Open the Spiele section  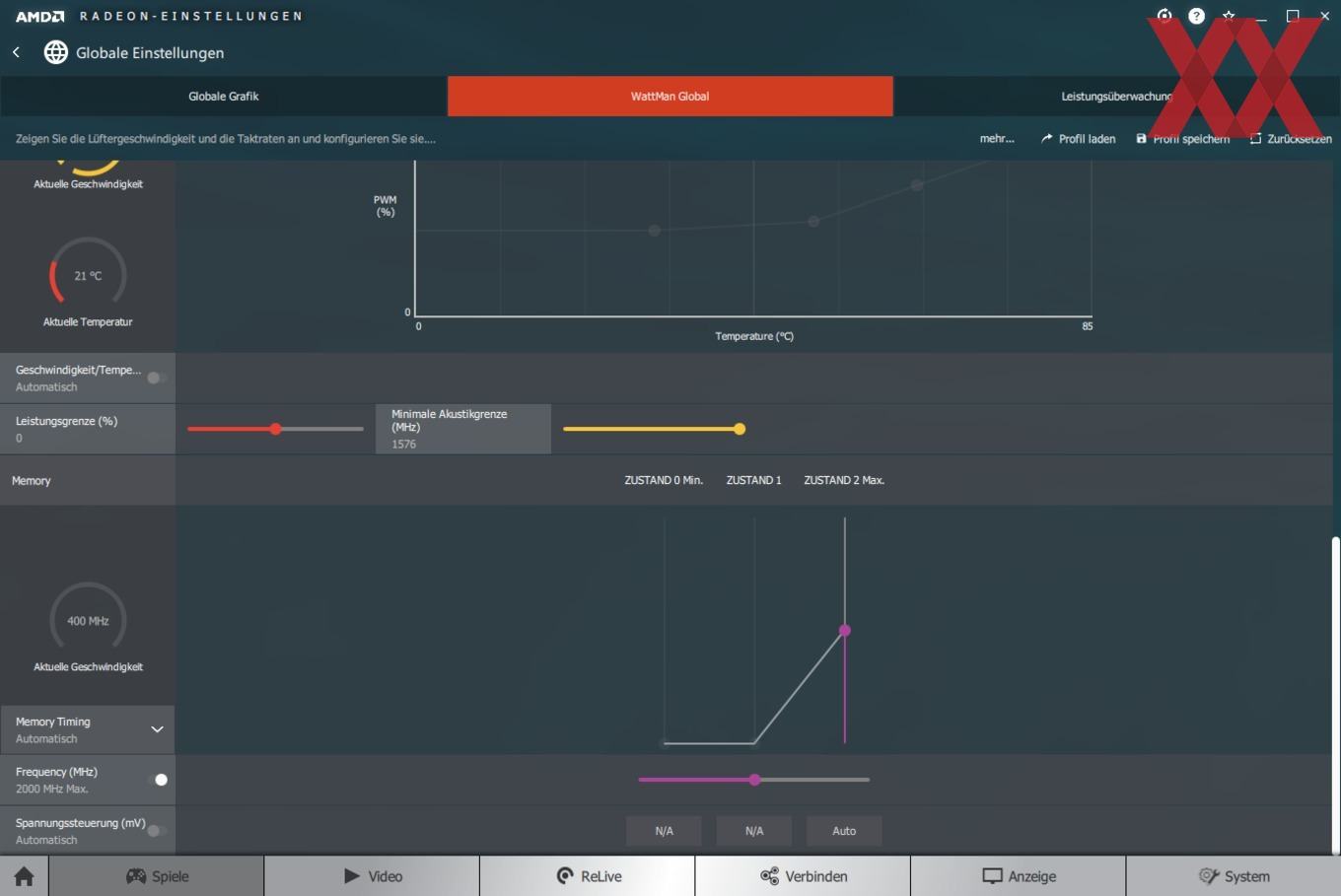(x=157, y=876)
